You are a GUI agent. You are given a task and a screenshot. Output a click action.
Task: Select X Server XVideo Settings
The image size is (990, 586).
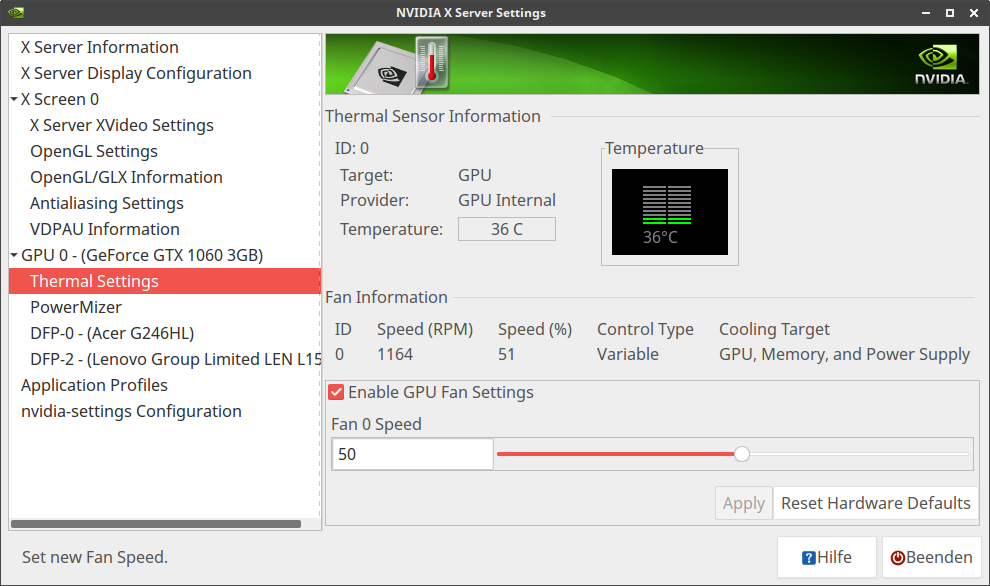122,125
